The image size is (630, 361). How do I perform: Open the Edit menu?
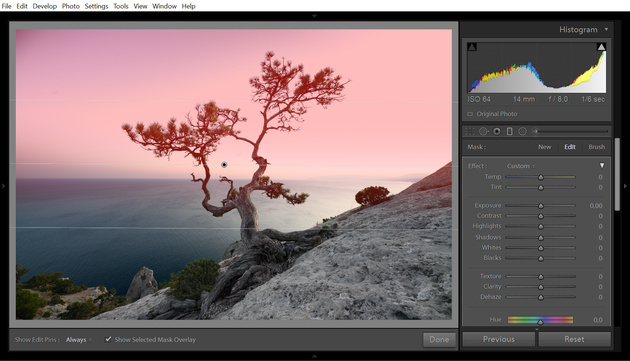coord(22,6)
